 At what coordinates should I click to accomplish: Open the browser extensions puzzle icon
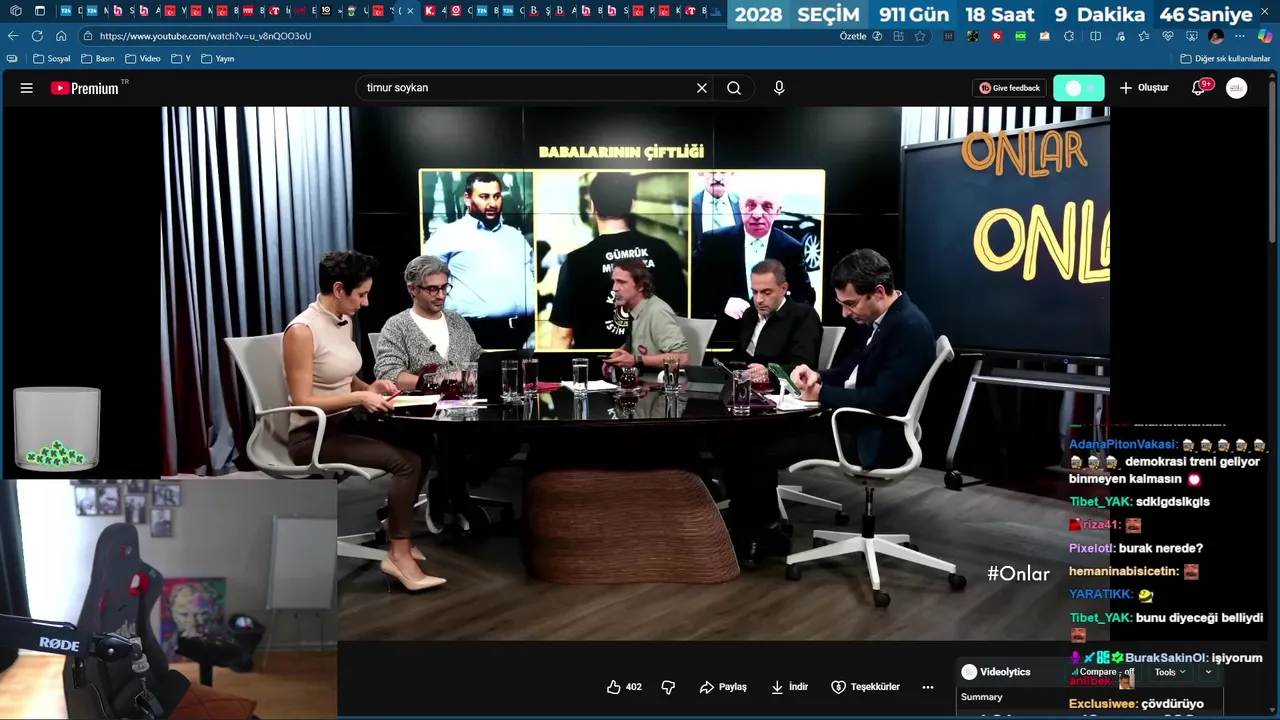point(1069,36)
